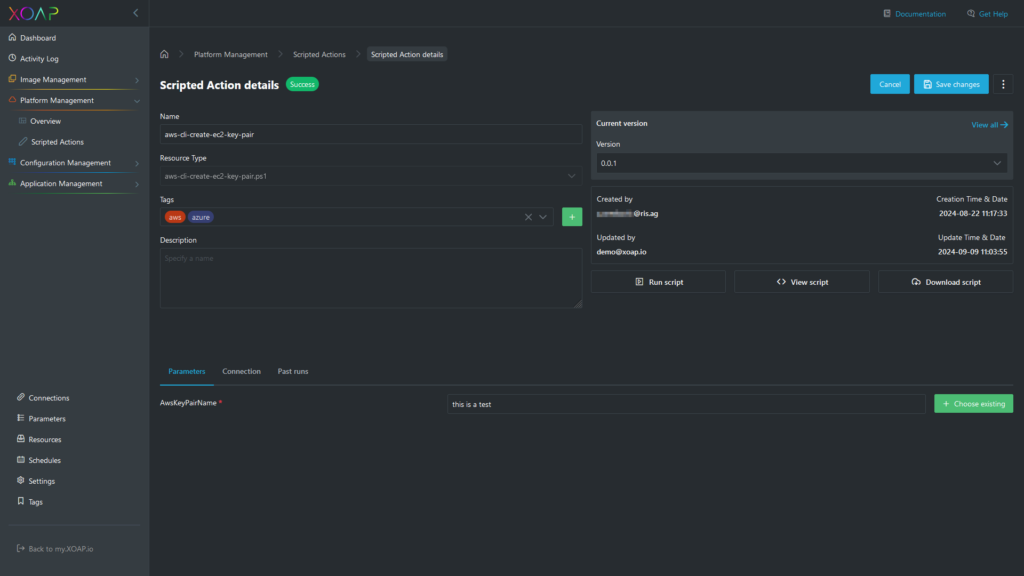The height and width of the screenshot is (576, 1024).
Task: Click the Platform Management cloud icon
Action: pyautogui.click(x=12, y=100)
